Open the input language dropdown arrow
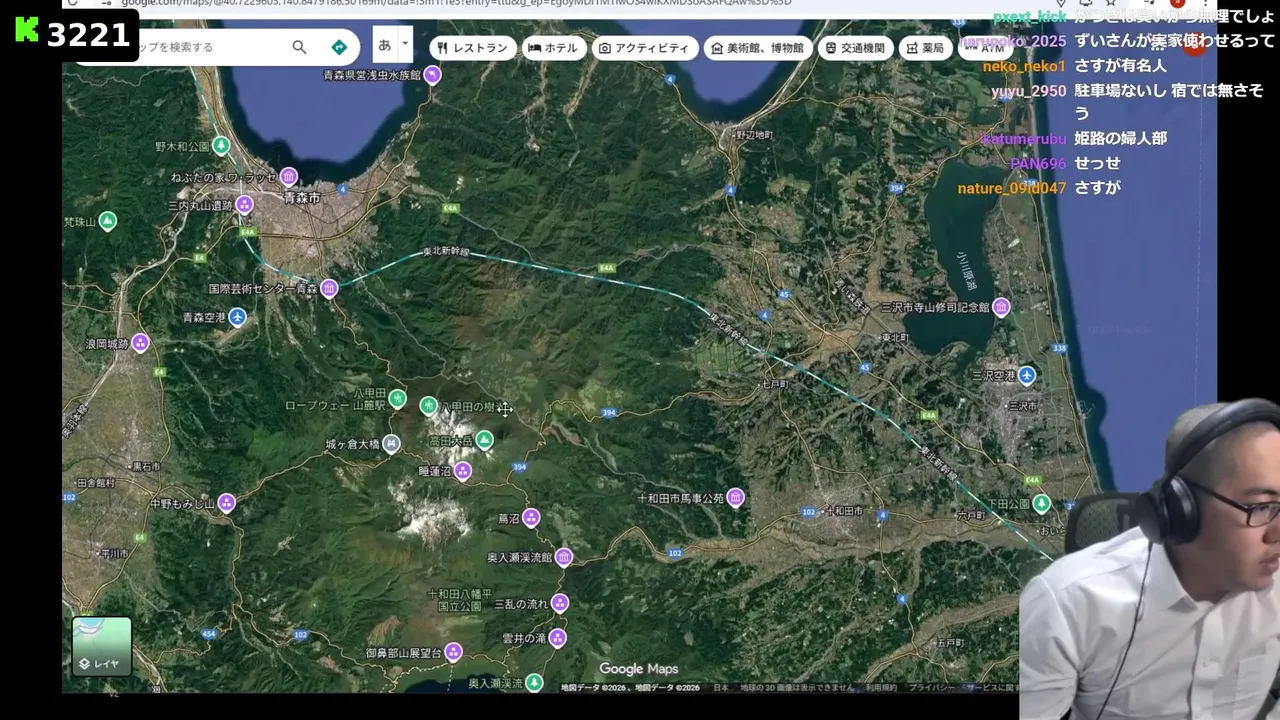1280x720 pixels. click(x=405, y=44)
